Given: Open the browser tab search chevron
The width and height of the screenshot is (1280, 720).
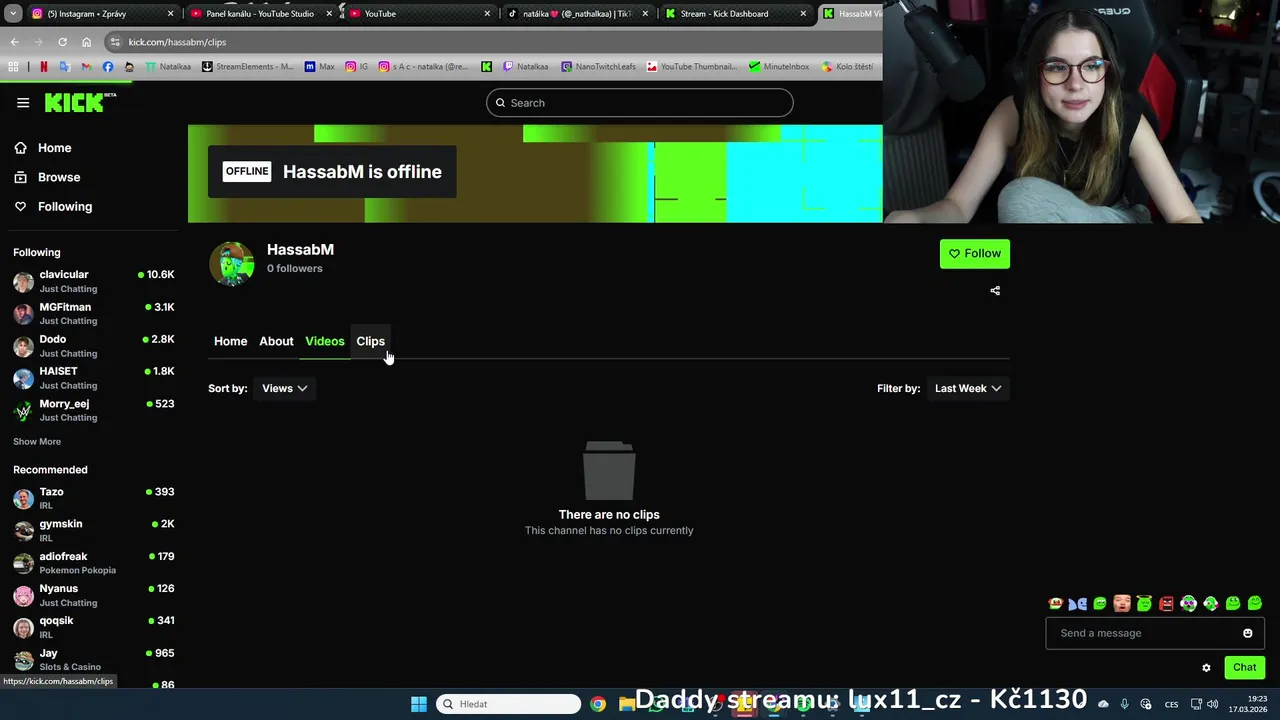Looking at the screenshot, I should click(12, 14).
